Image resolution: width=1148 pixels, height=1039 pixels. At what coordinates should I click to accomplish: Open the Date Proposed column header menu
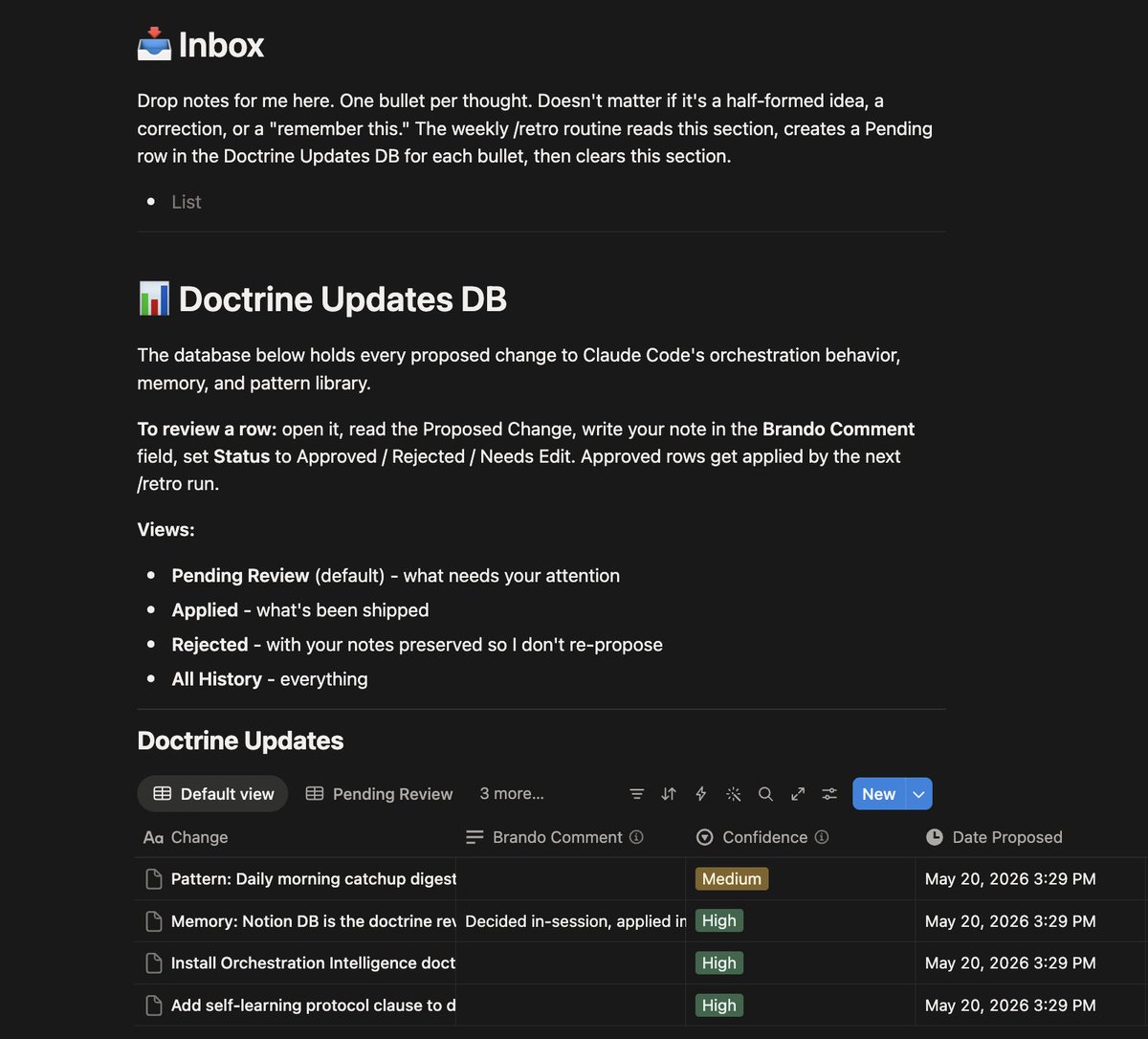coord(1030,837)
